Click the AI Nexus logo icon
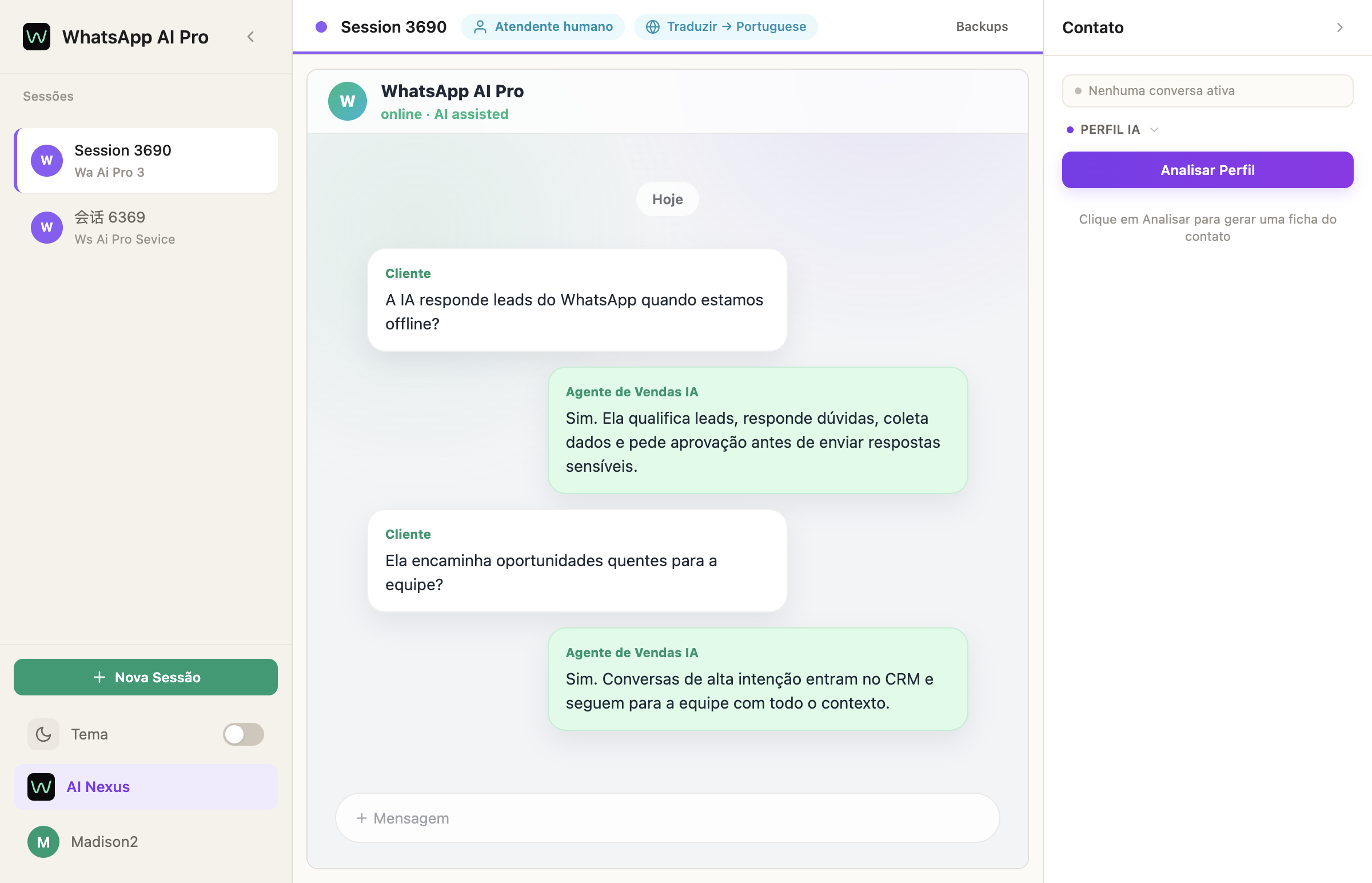This screenshot has height=883, width=1372. 41,787
